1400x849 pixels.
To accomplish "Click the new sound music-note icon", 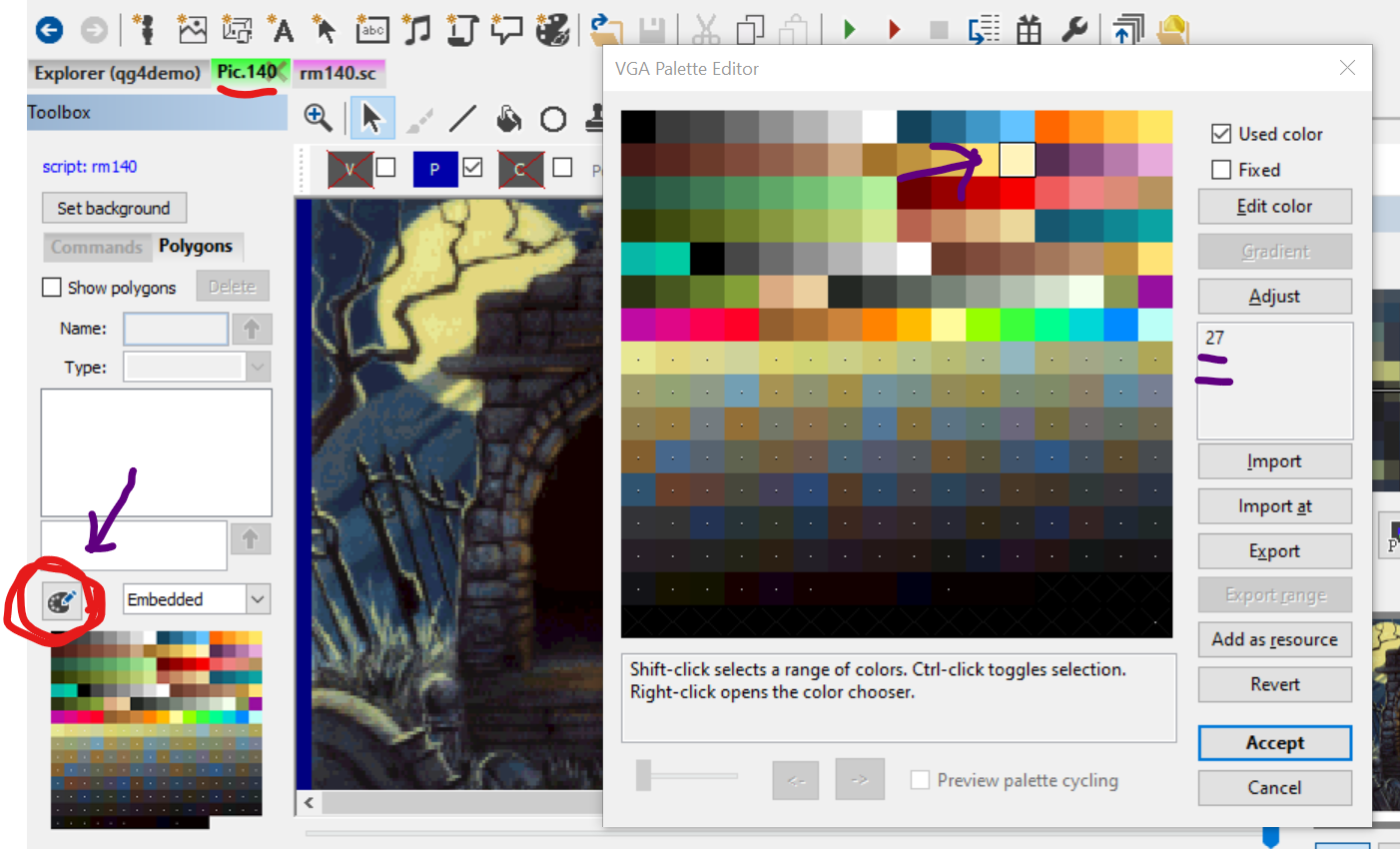I will (x=417, y=30).
